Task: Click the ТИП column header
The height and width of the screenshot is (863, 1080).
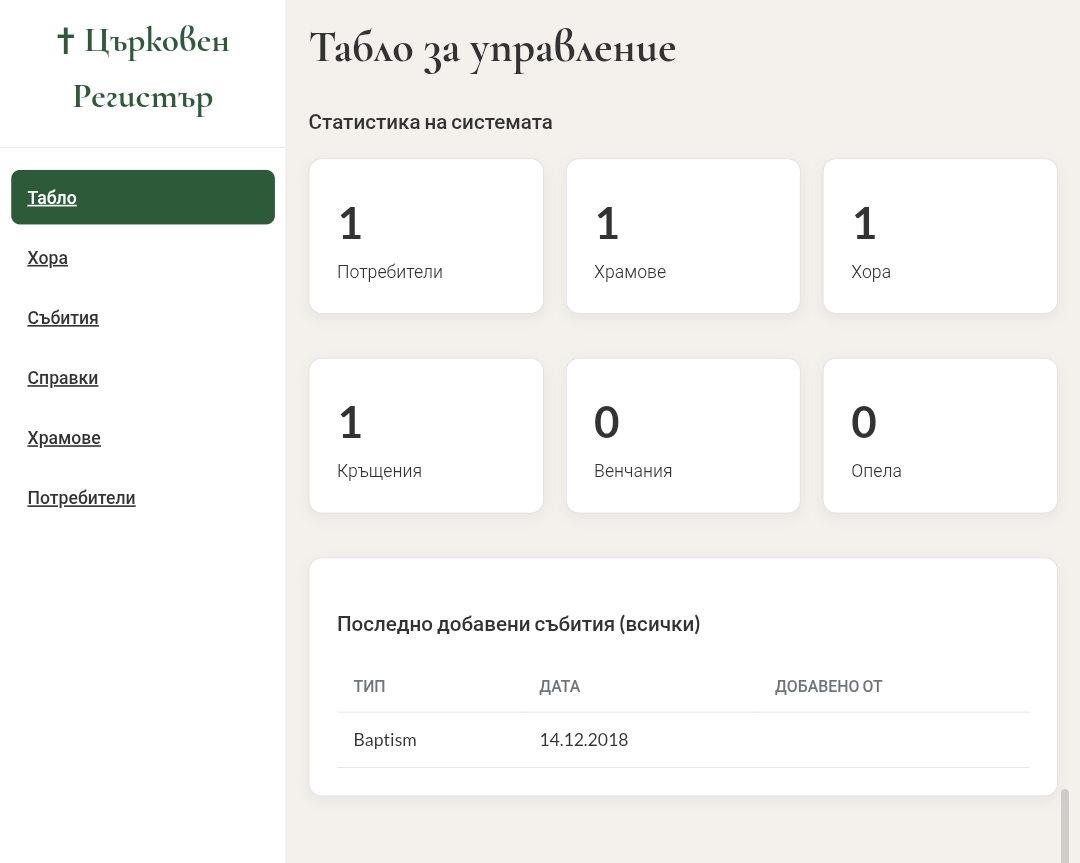Action: [x=369, y=687]
